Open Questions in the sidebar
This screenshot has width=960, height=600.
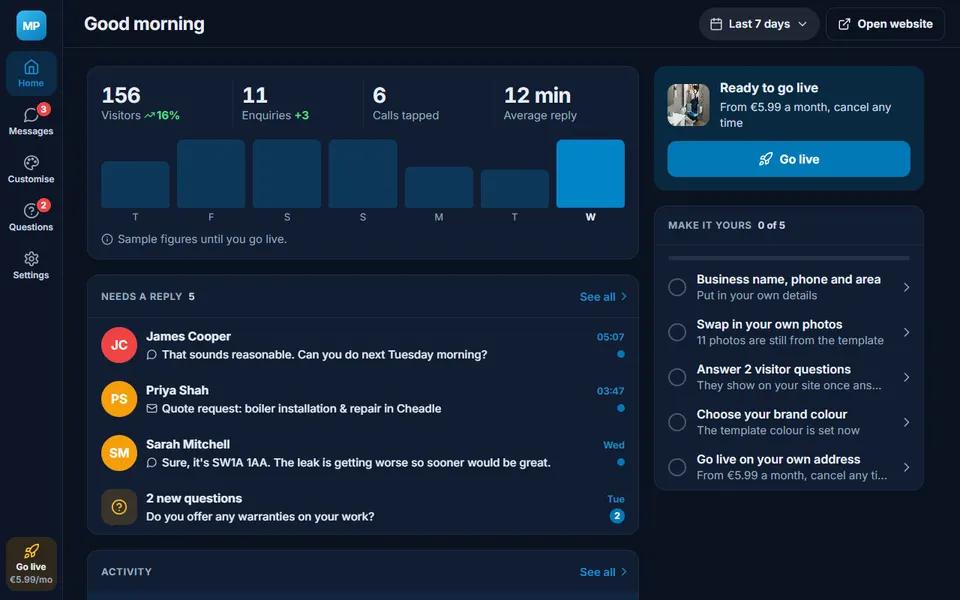(x=31, y=217)
